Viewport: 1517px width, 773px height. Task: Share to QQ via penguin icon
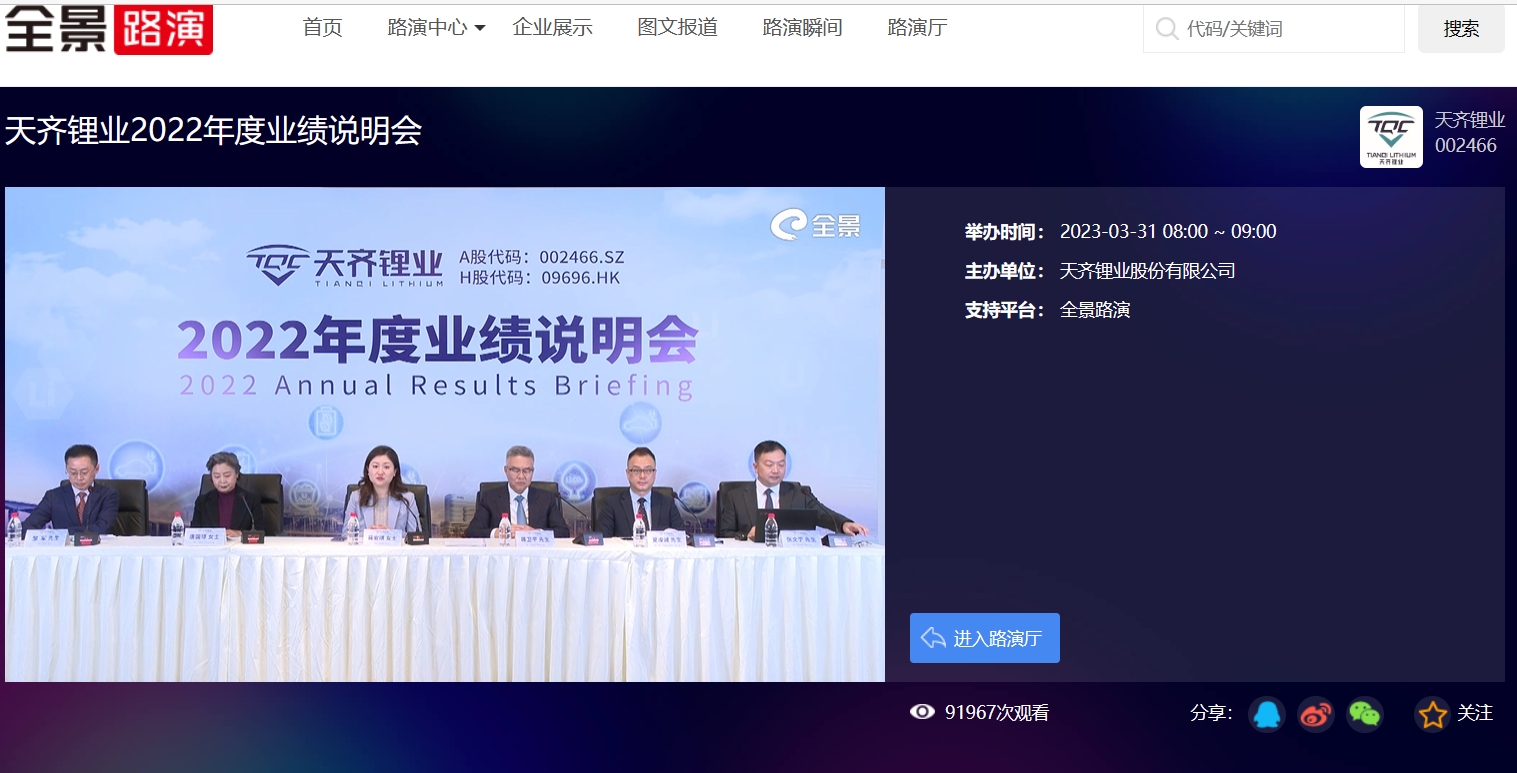1266,714
